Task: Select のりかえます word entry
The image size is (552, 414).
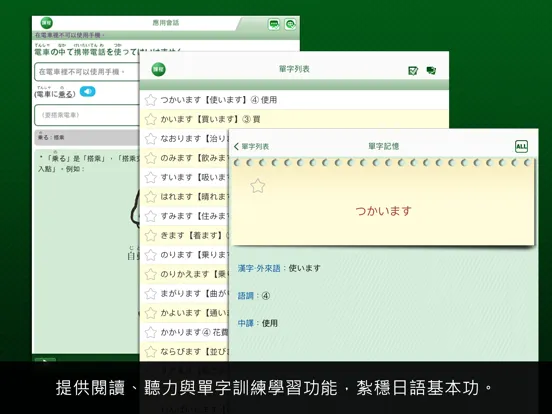Action: tap(184, 274)
